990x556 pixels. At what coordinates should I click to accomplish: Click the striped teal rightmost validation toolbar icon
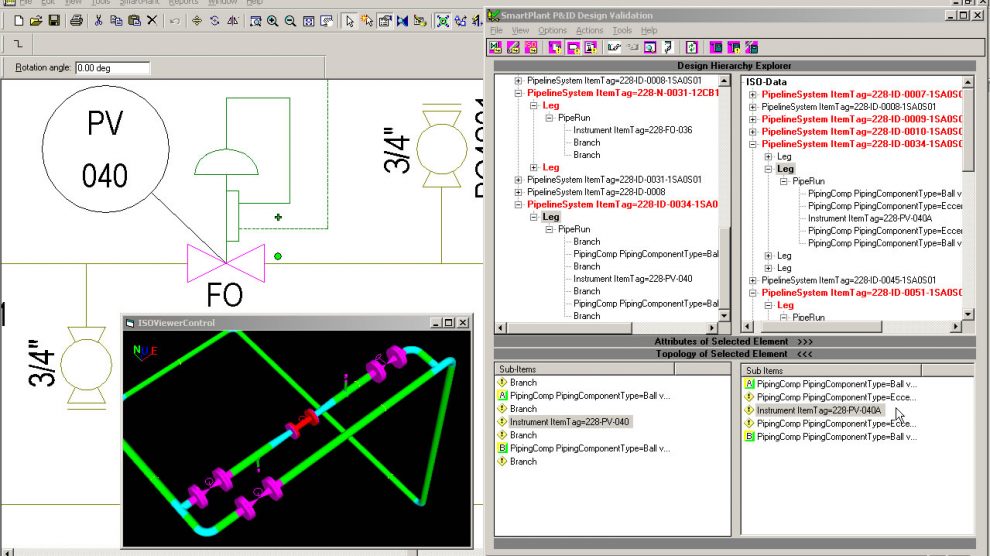[x=751, y=47]
